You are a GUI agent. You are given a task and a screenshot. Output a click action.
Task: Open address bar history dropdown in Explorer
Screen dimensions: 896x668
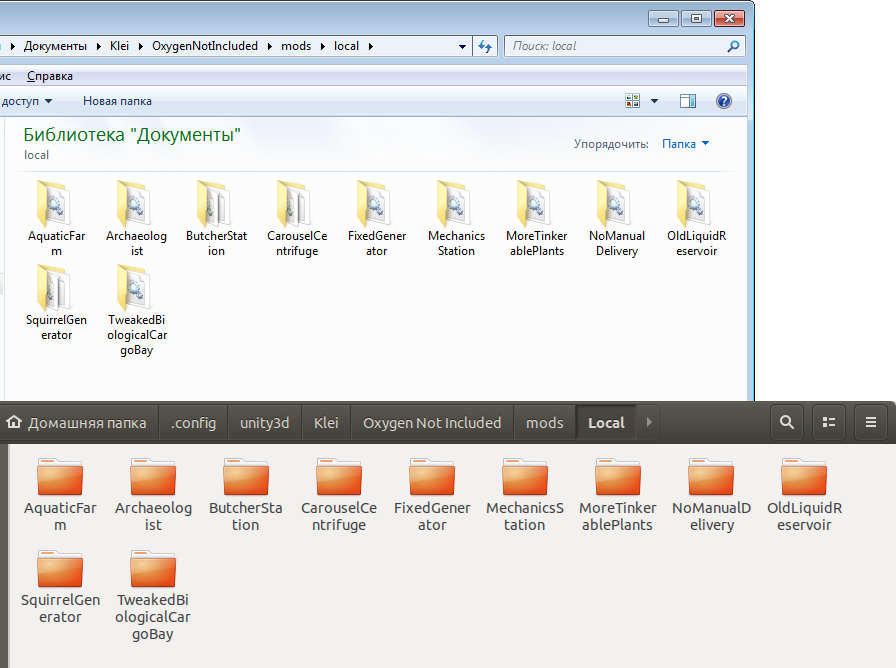(x=462, y=46)
